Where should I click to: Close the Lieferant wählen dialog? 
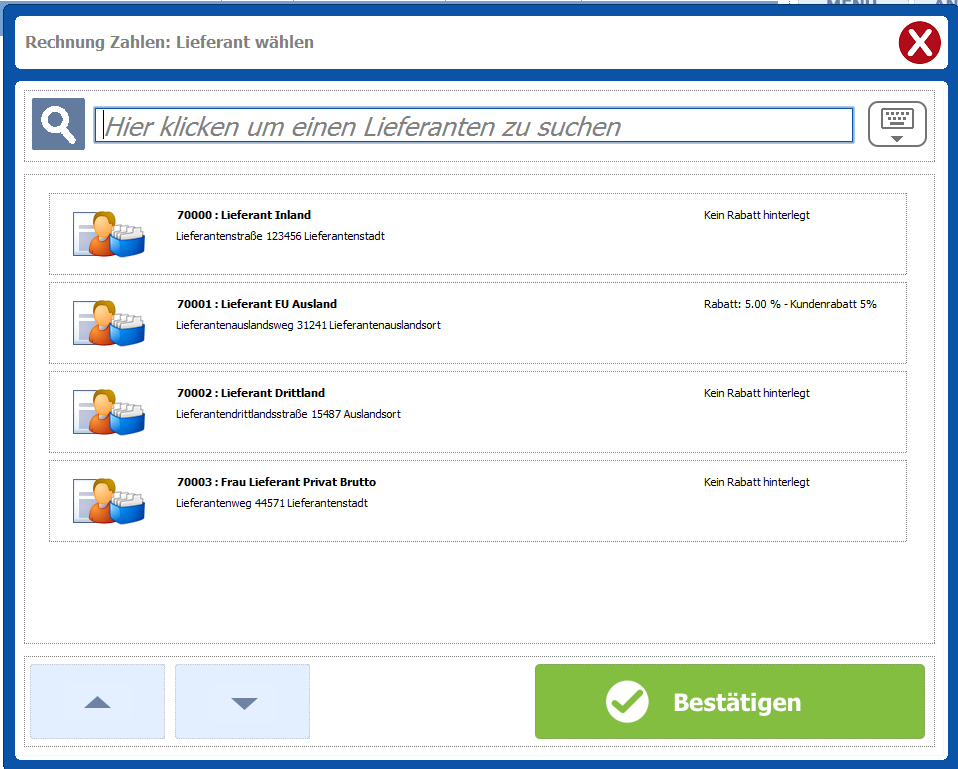[x=919, y=43]
